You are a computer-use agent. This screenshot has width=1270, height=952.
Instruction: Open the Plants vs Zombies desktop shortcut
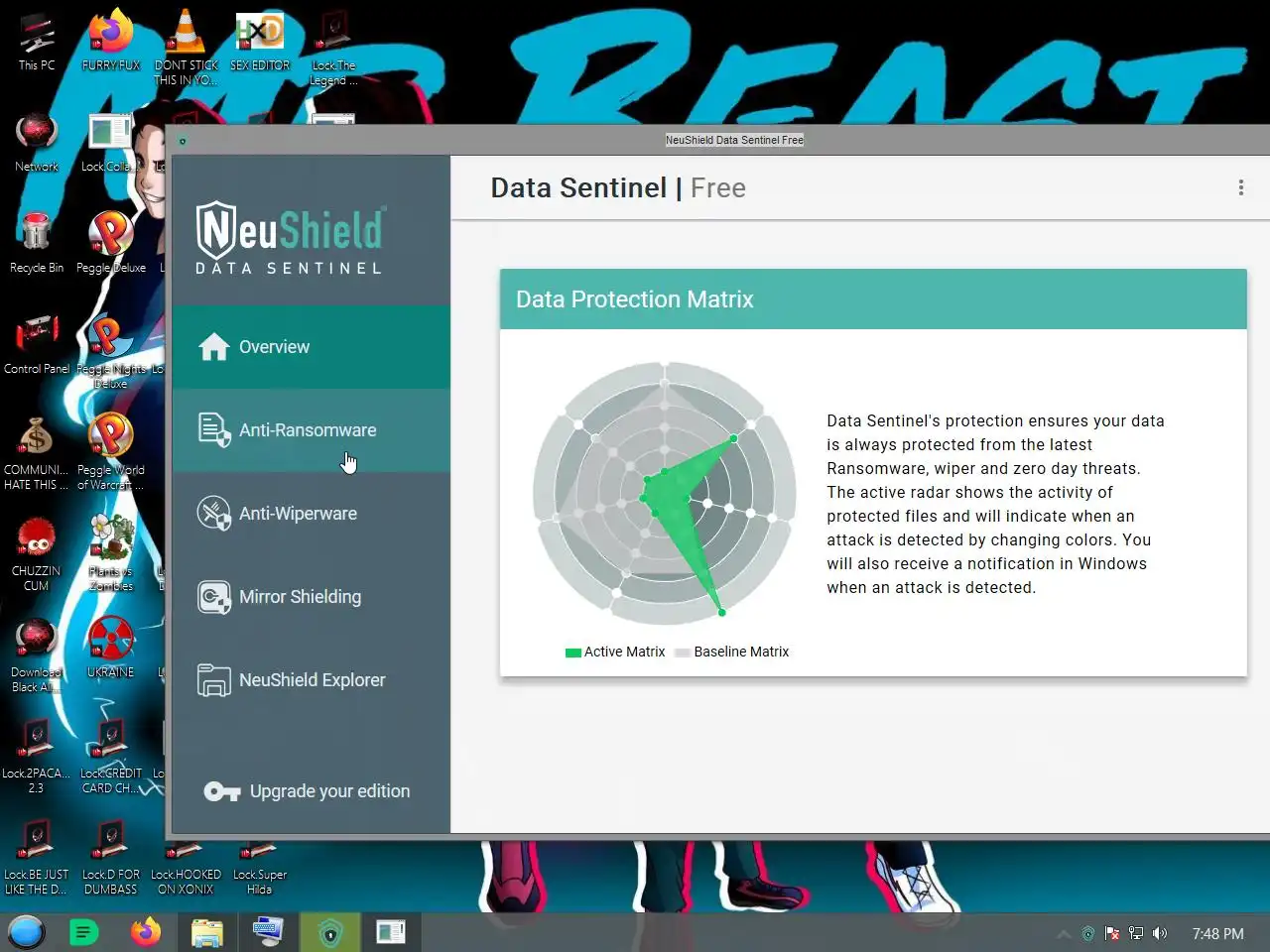point(111,553)
